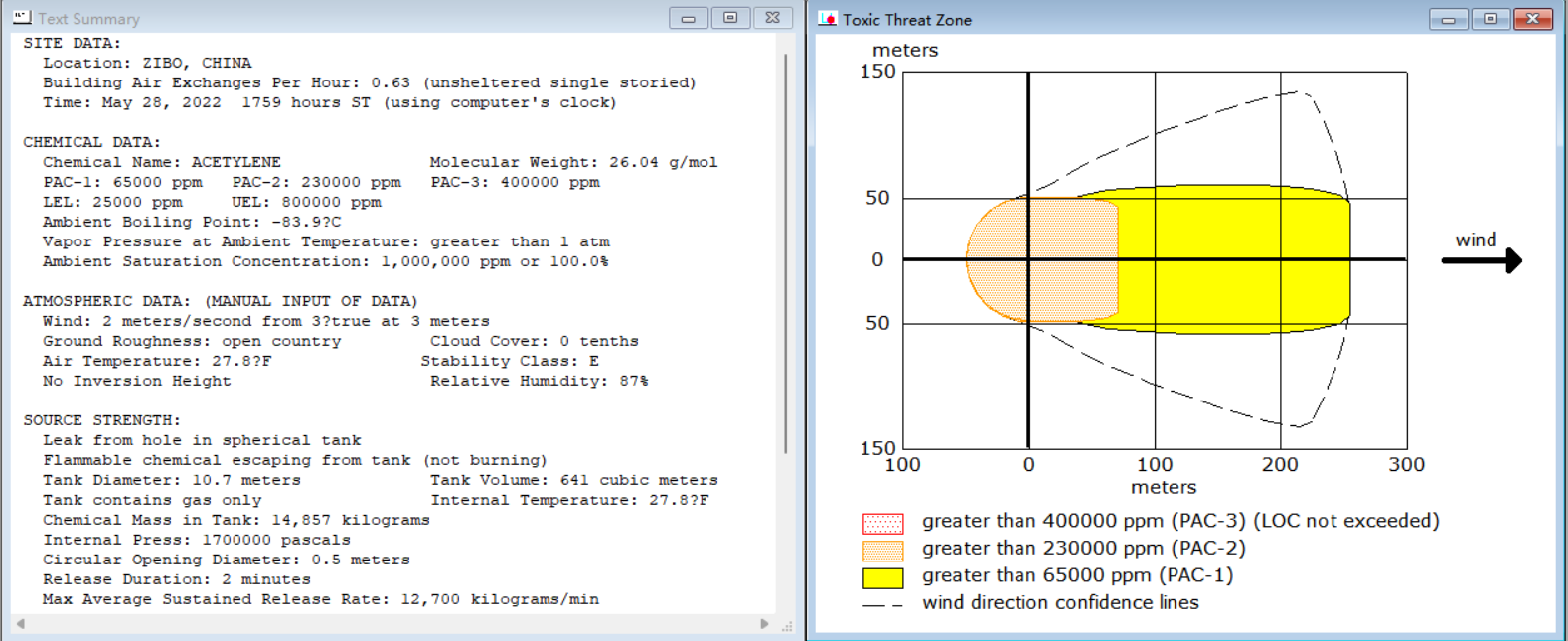This screenshot has height=641, width=1568.
Task: Click the dashed wind confidence line legend symbol
Action: [x=882, y=604]
